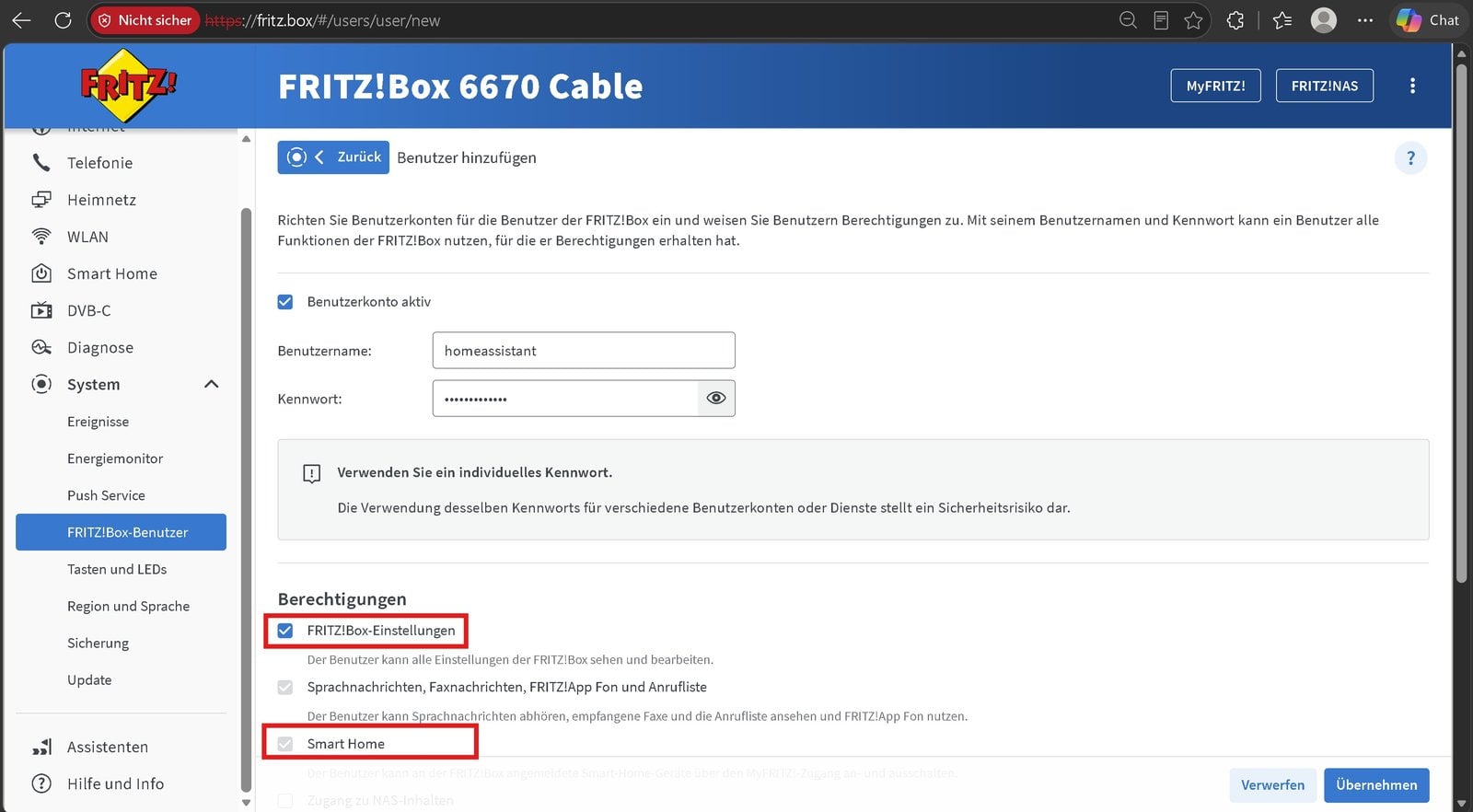Click Übernehmen to apply the new user
1473x812 pixels.
pyautogui.click(x=1376, y=785)
